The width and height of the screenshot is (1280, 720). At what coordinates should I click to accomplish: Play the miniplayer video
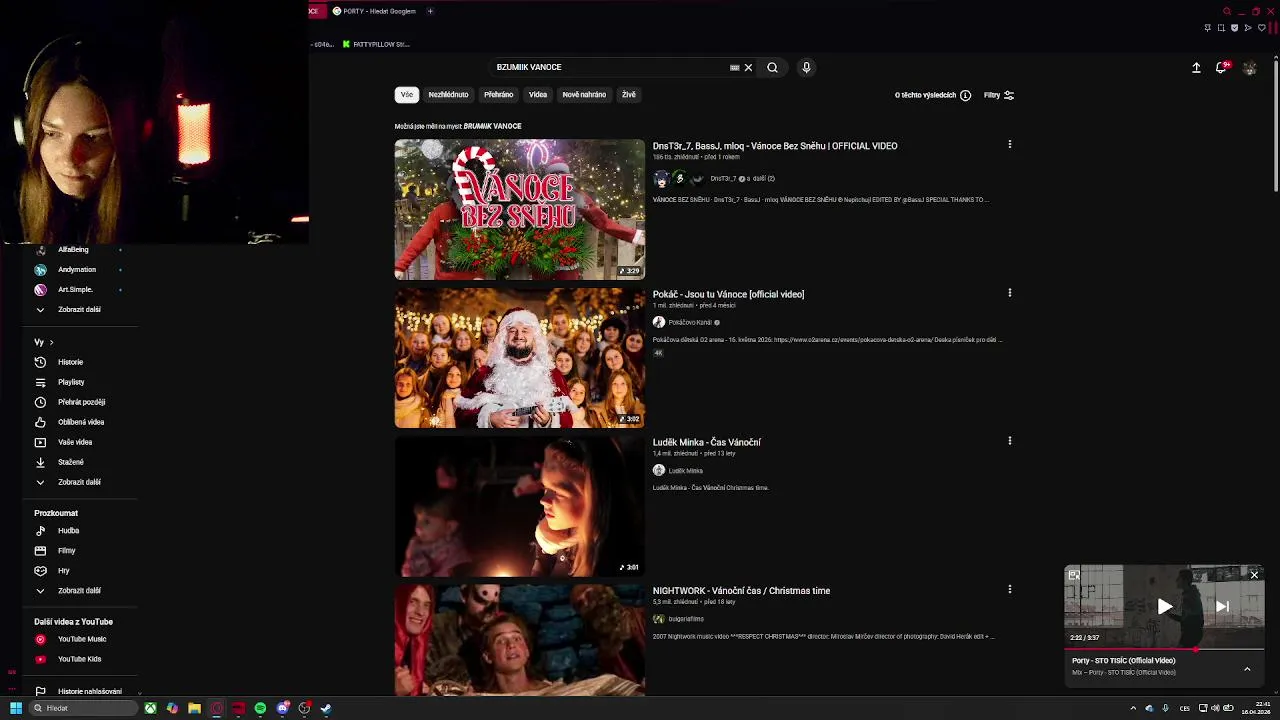point(1164,606)
